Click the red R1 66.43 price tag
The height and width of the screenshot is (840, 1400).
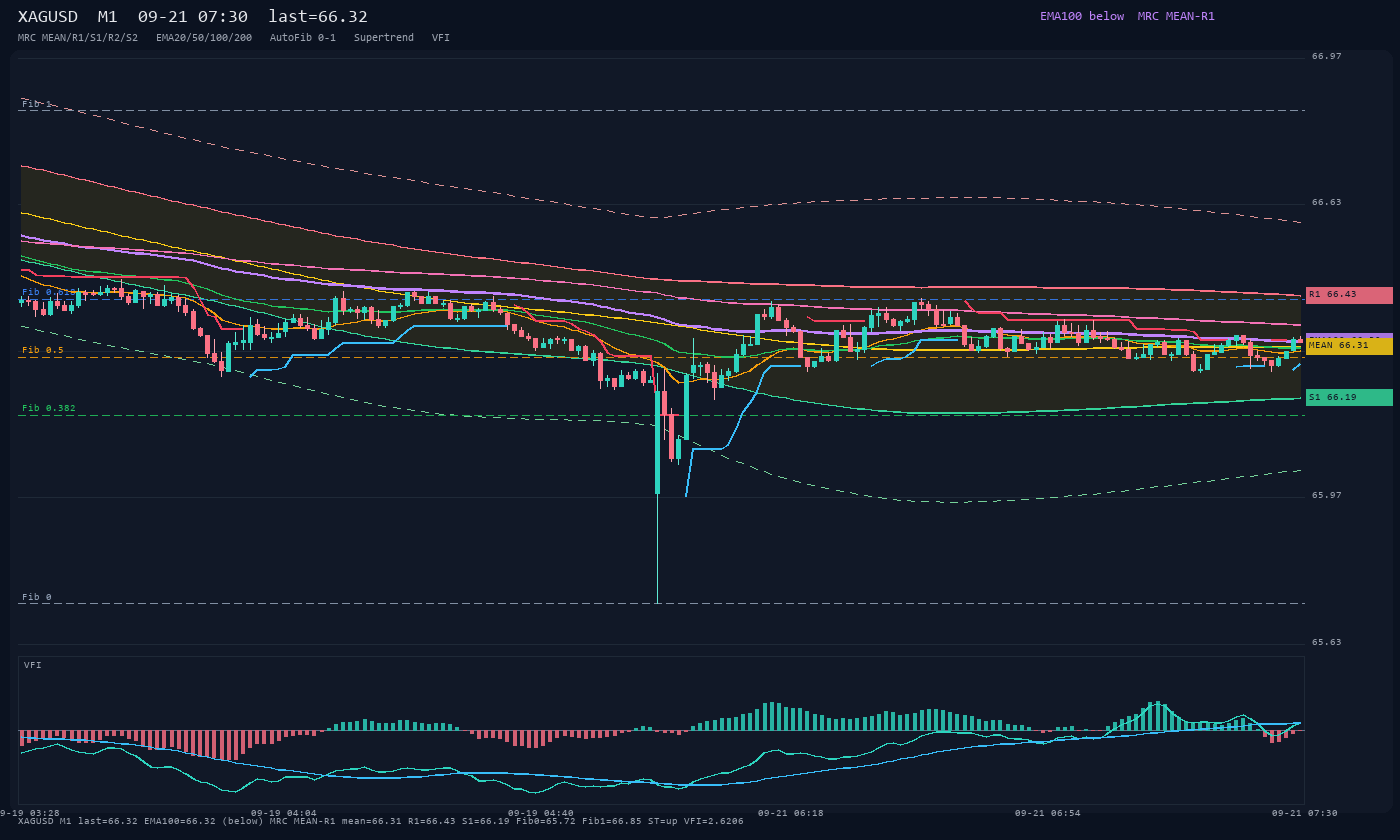tap(1349, 295)
